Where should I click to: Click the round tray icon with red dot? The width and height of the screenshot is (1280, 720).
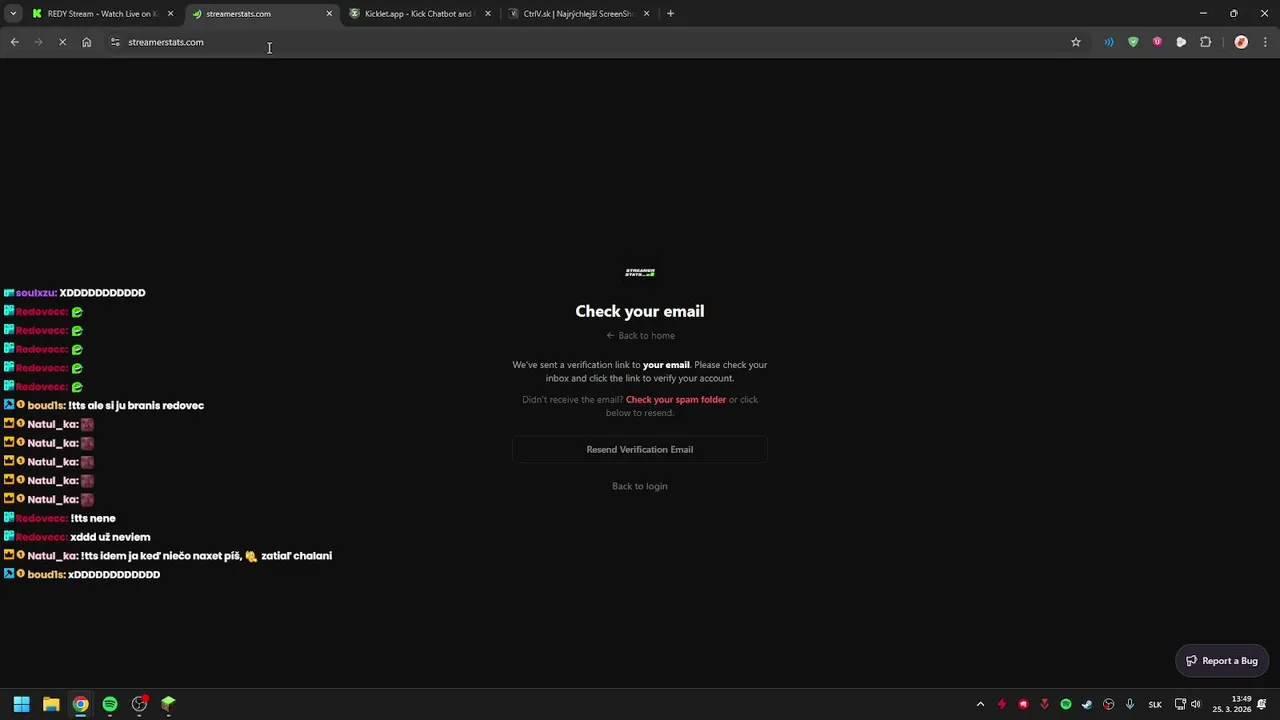coord(1108,704)
